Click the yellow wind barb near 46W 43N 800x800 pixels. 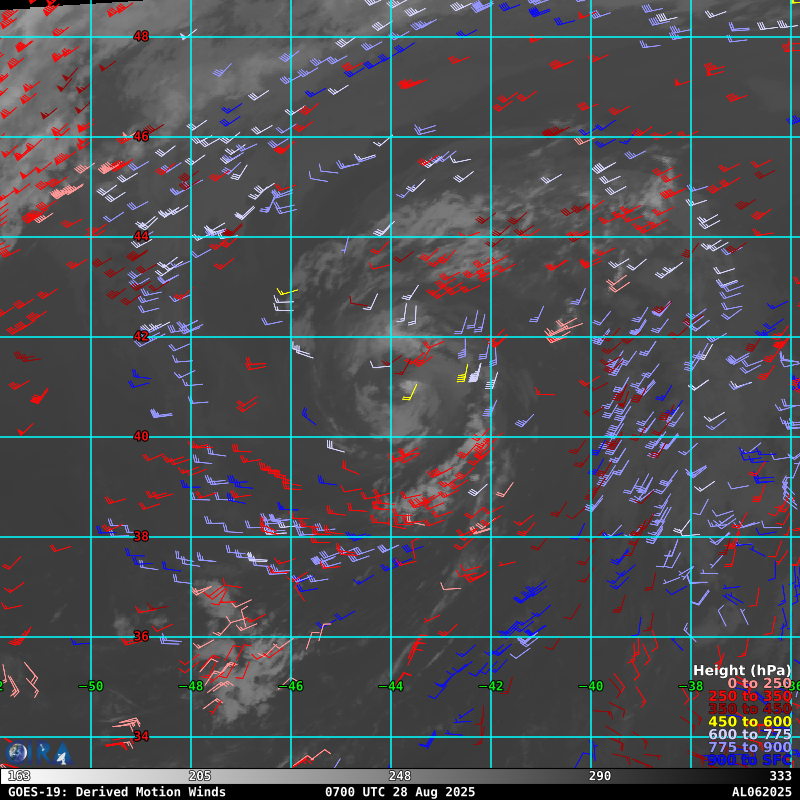[x=287, y=292]
